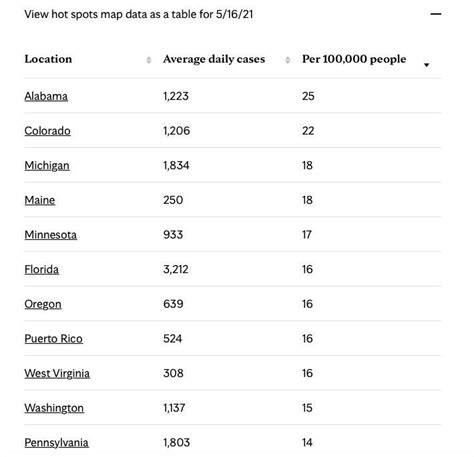This screenshot has width=474, height=457.
Task: Open the Colorado link
Action: (47, 131)
